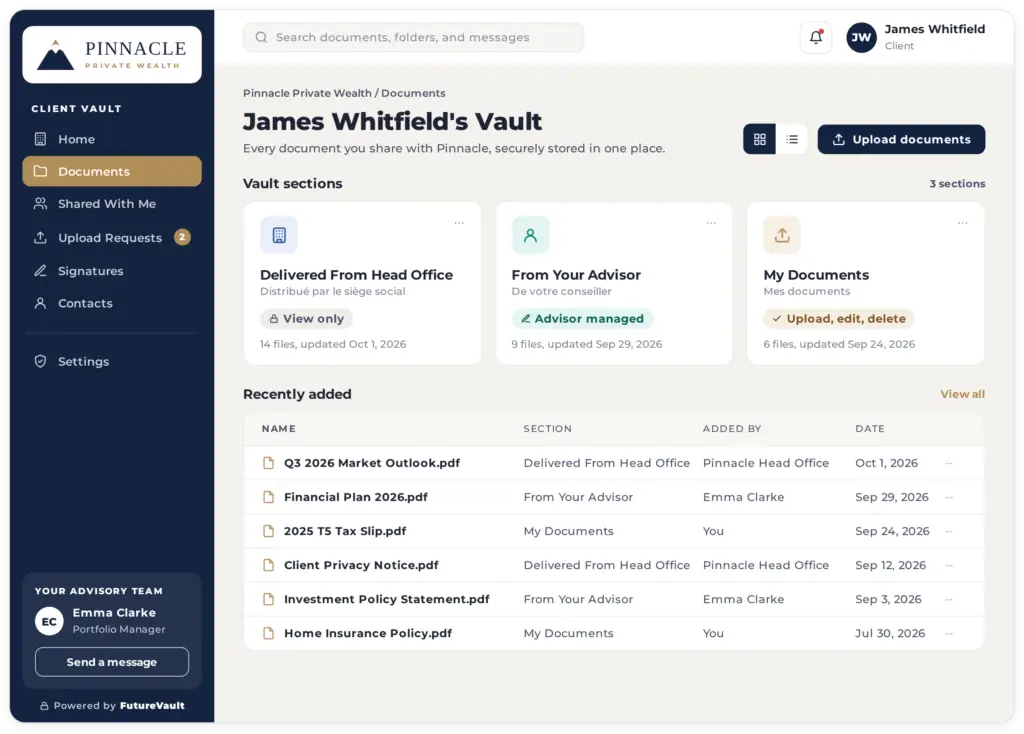The image size is (1024, 734).
Task: Open row menu for 2025 T5 Tax Slip.pdf
Action: point(949,531)
